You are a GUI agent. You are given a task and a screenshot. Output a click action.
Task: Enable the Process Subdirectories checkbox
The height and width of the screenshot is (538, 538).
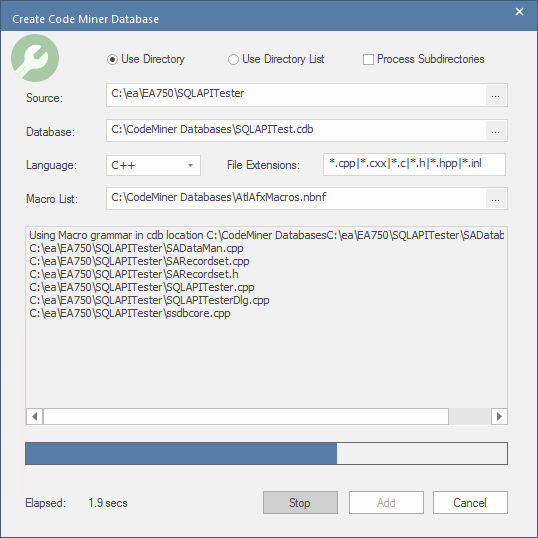coord(368,59)
